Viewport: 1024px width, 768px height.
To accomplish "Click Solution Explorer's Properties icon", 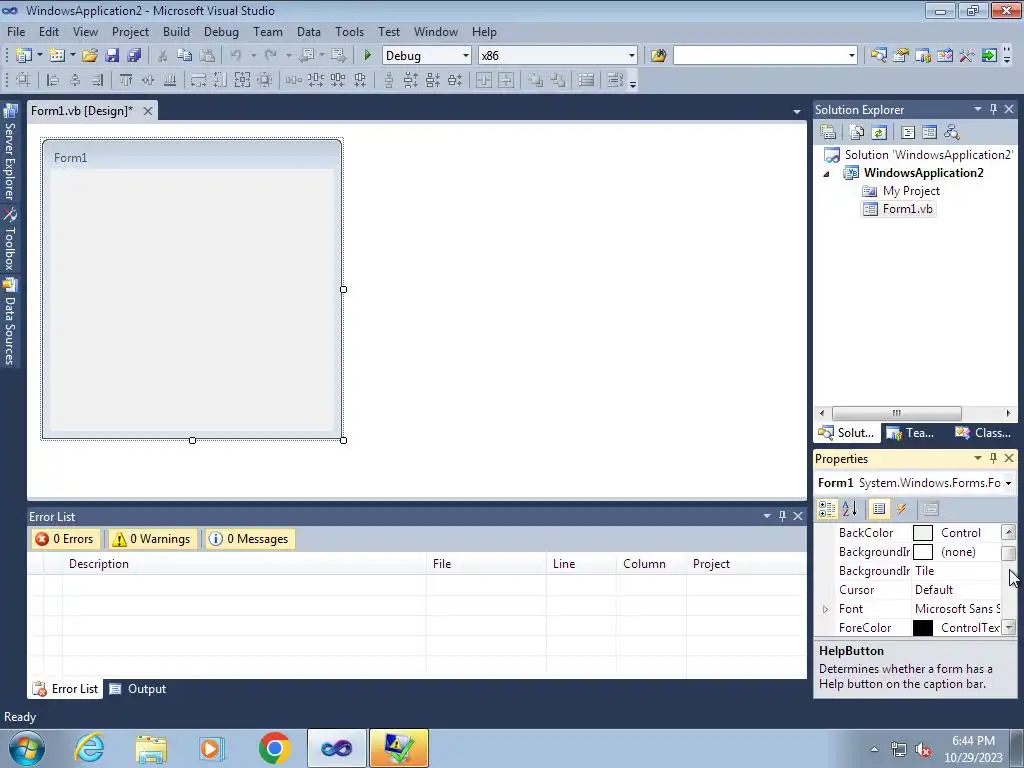I will tap(828, 132).
